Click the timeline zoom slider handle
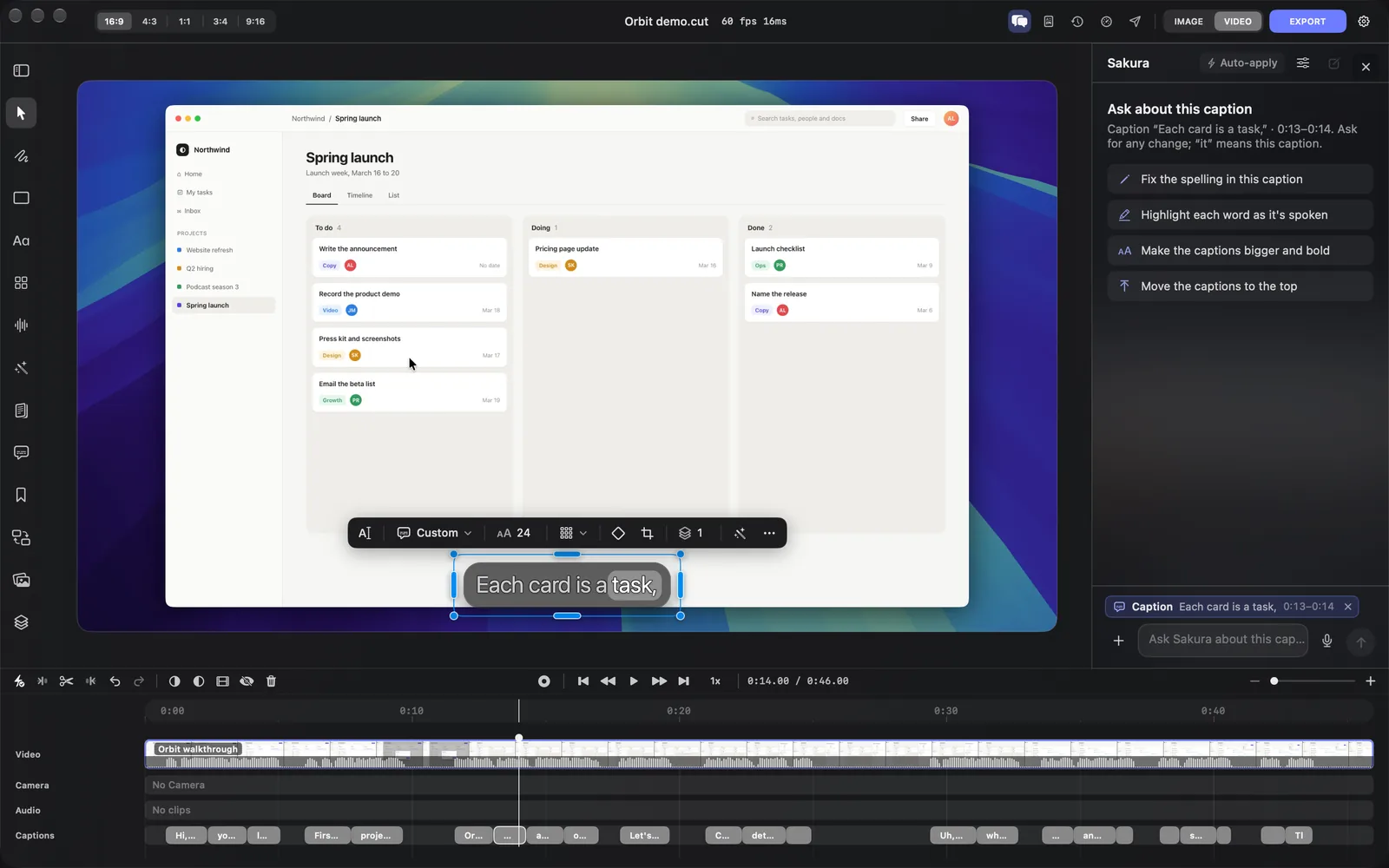1389x868 pixels. pyautogui.click(x=1274, y=681)
